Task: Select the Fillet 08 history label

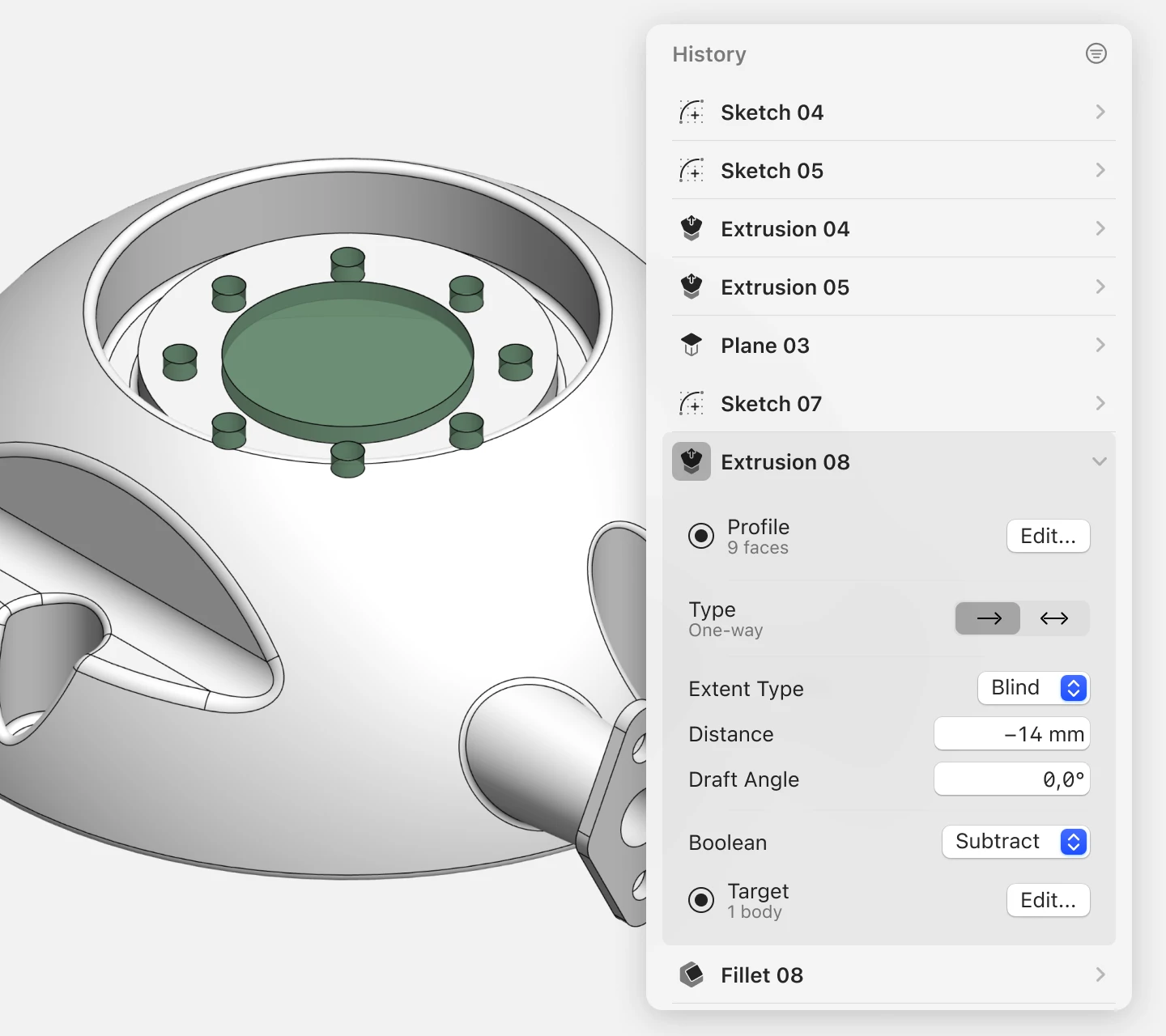Action: coord(762,975)
